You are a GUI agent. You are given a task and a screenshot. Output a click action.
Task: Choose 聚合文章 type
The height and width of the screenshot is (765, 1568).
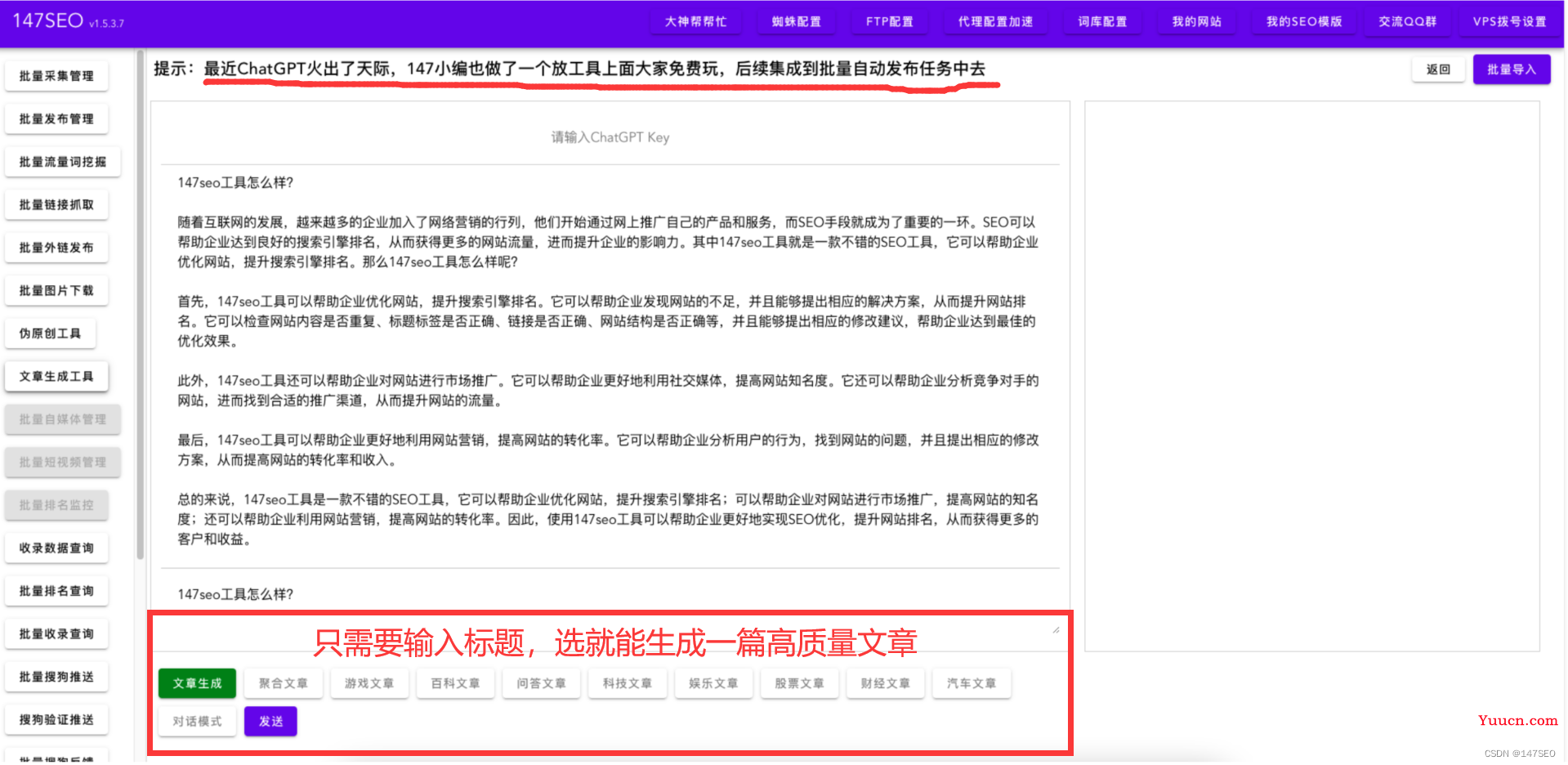tap(284, 683)
